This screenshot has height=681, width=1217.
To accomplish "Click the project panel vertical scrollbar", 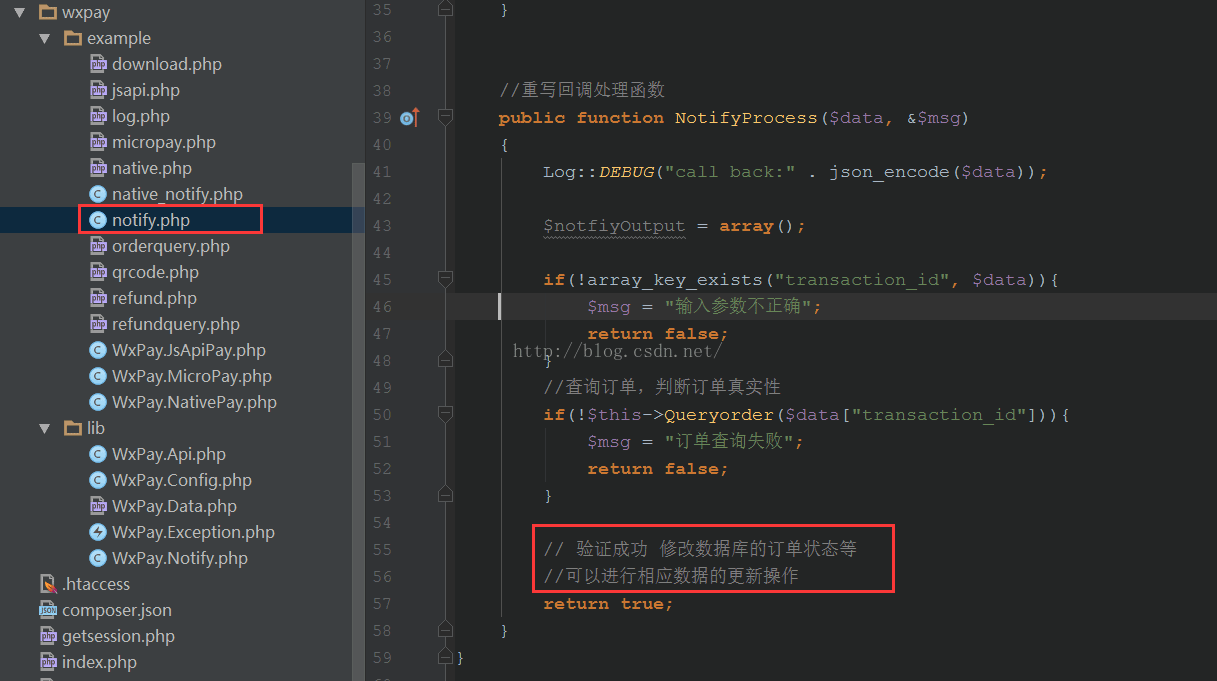I will [x=358, y=400].
